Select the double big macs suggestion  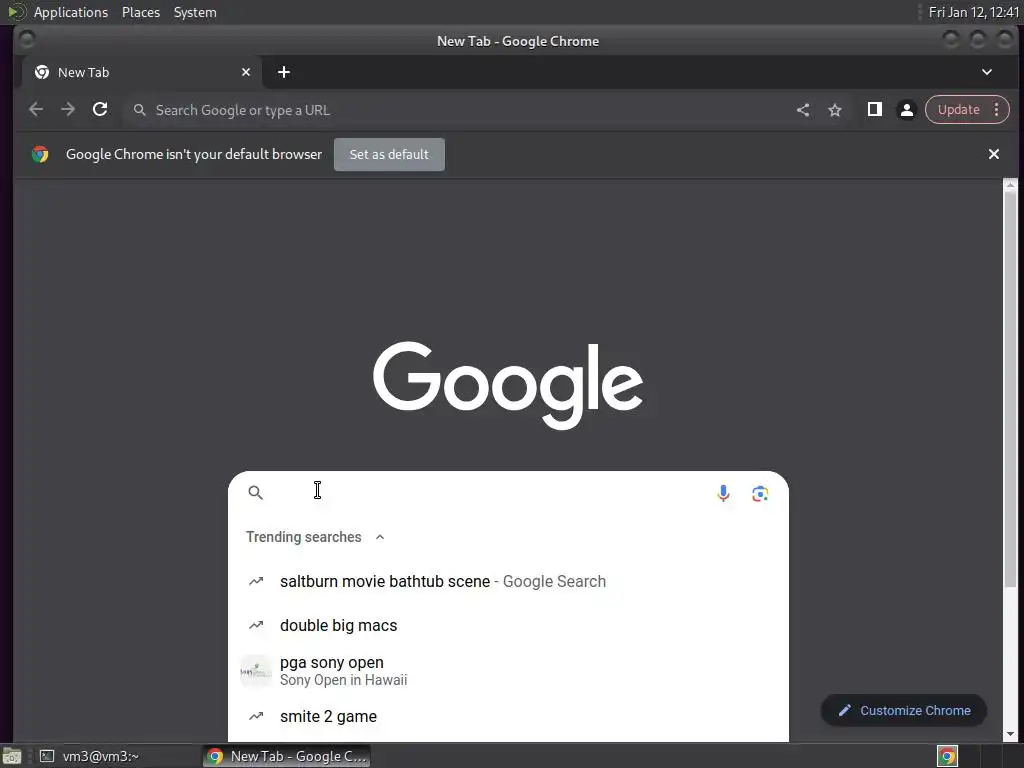coord(508,626)
